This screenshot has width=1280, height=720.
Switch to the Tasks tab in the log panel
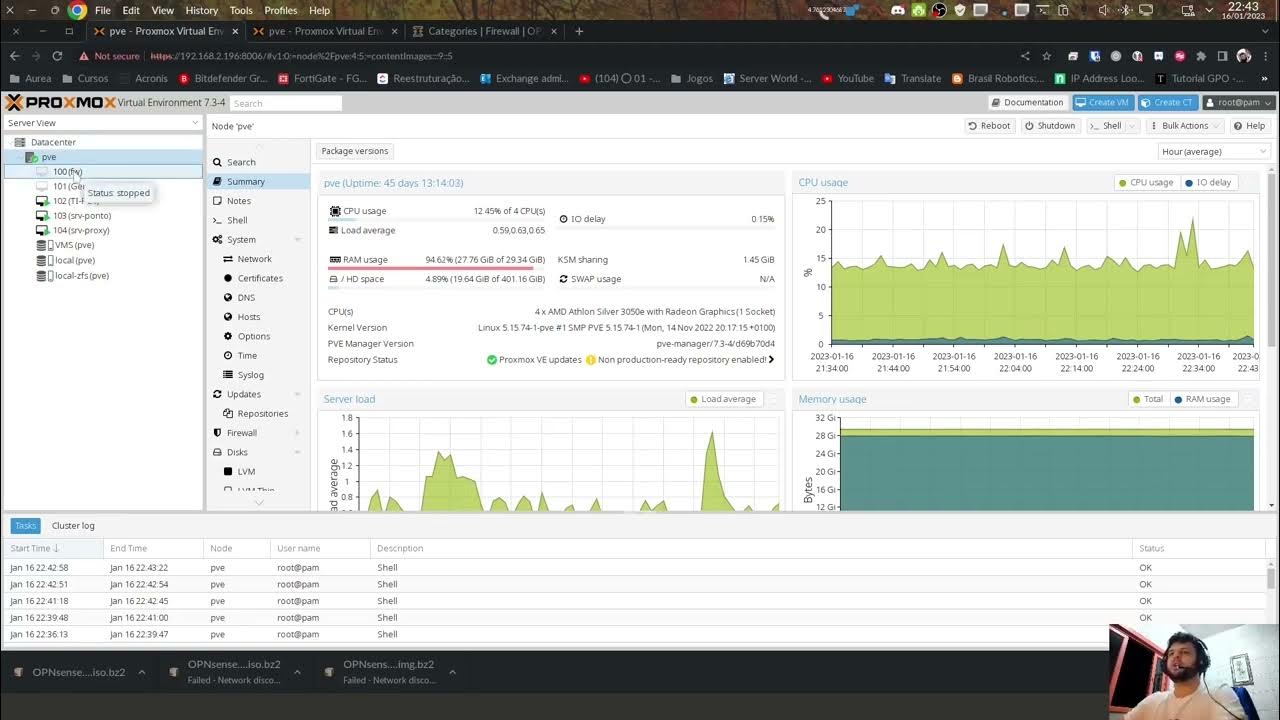tap(25, 525)
